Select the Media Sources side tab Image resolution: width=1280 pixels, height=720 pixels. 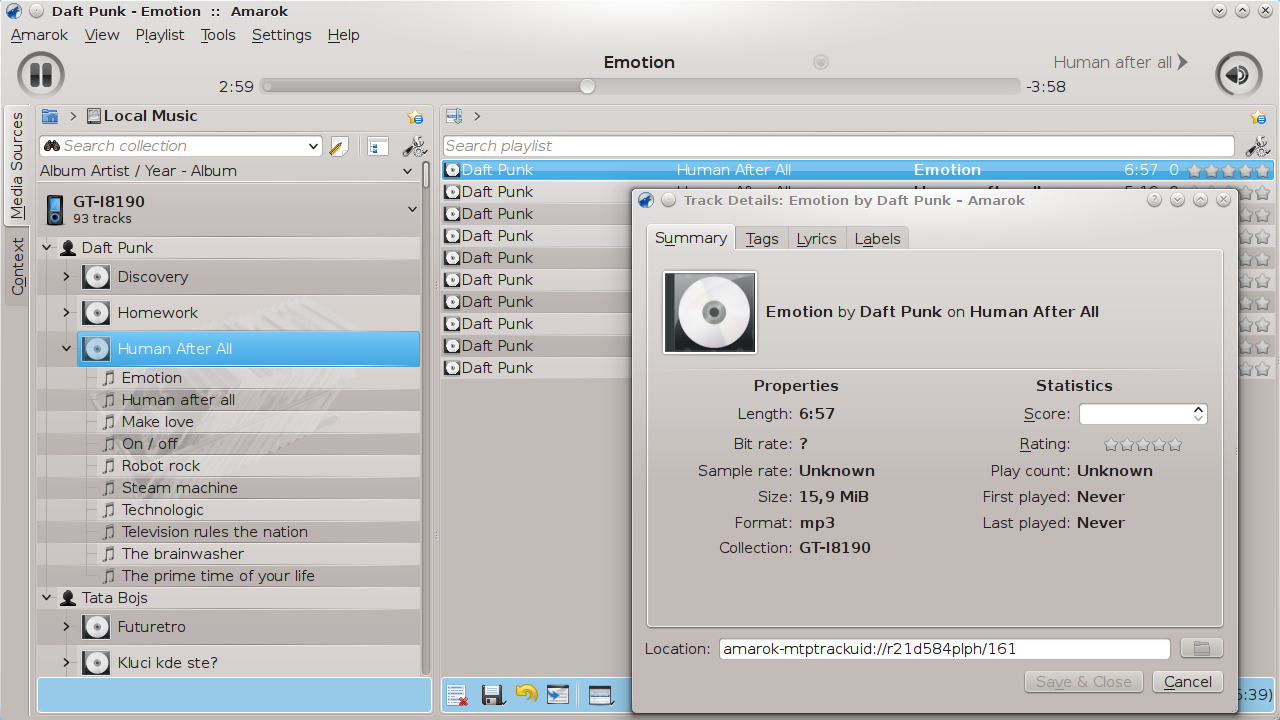[18, 166]
